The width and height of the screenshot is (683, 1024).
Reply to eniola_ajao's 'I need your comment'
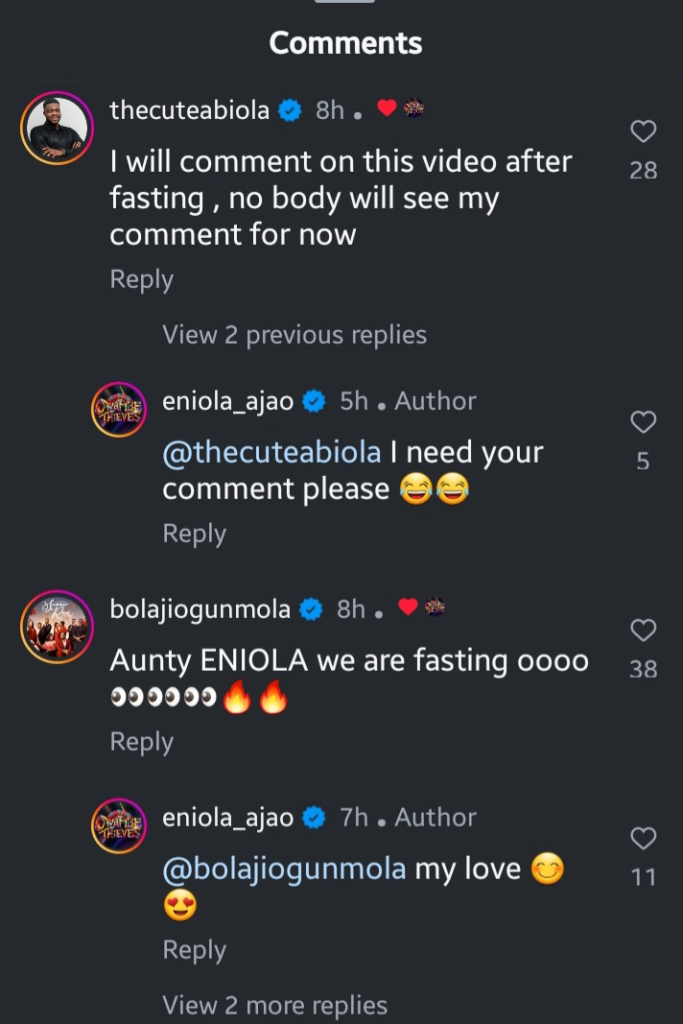(194, 534)
